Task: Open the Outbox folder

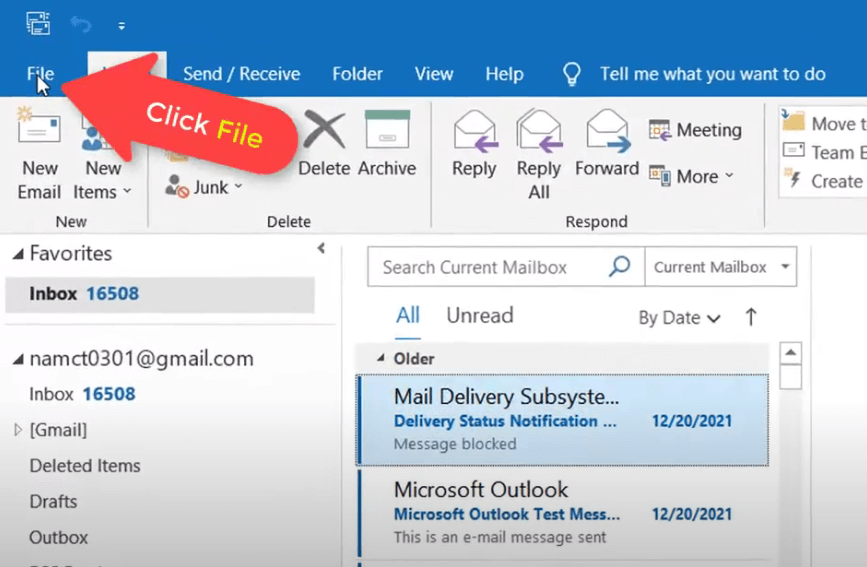Action: pyautogui.click(x=59, y=538)
